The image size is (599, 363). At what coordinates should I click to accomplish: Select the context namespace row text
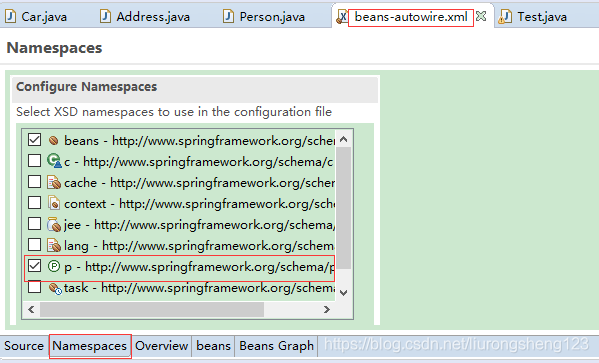pos(199,204)
